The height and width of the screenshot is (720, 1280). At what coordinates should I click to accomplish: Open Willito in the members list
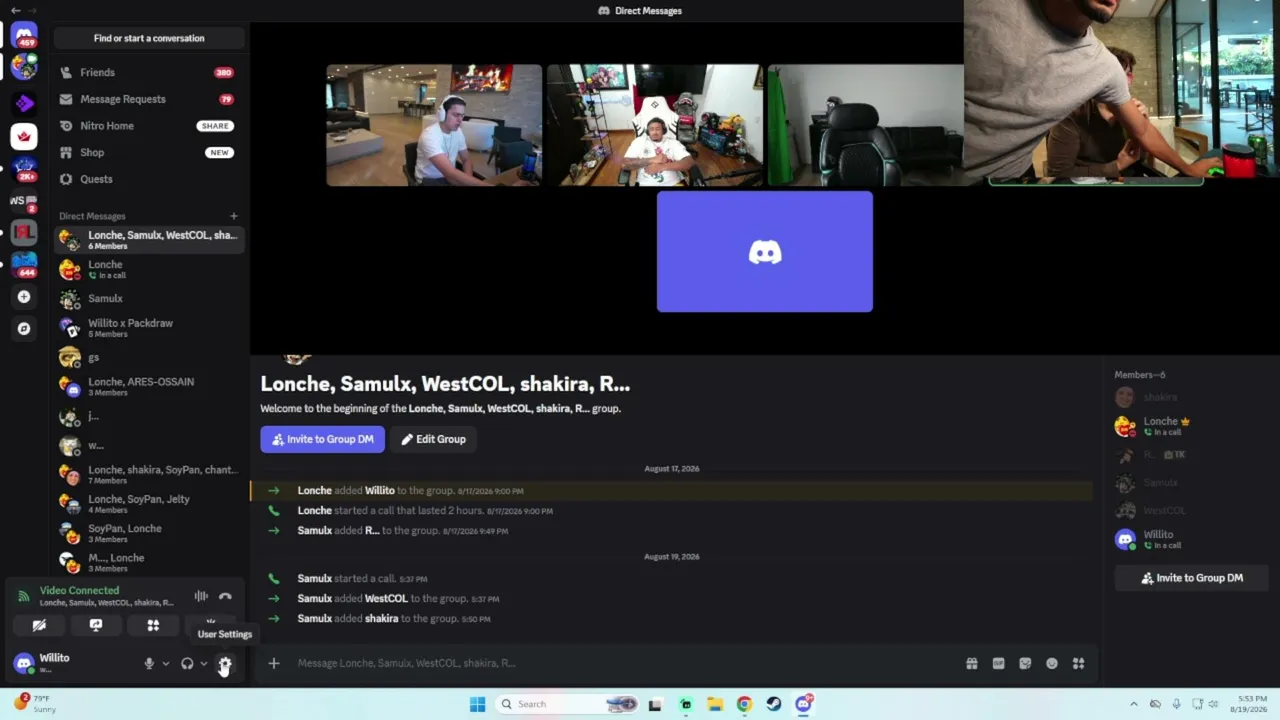(x=1190, y=539)
